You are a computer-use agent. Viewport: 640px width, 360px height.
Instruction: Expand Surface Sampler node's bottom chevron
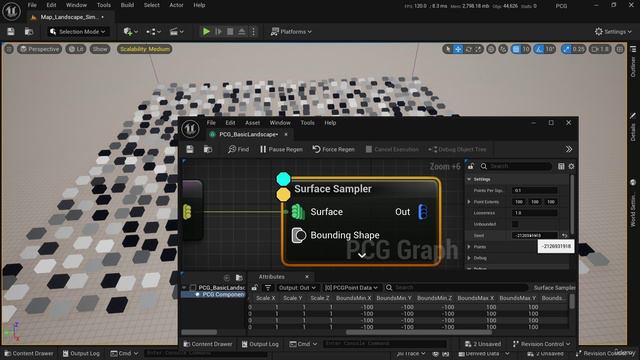(x=362, y=256)
